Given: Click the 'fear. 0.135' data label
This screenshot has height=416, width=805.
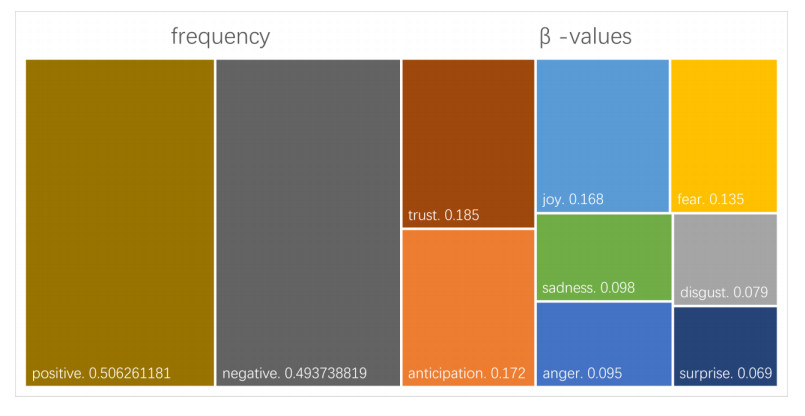Looking at the screenshot, I should (710, 199).
